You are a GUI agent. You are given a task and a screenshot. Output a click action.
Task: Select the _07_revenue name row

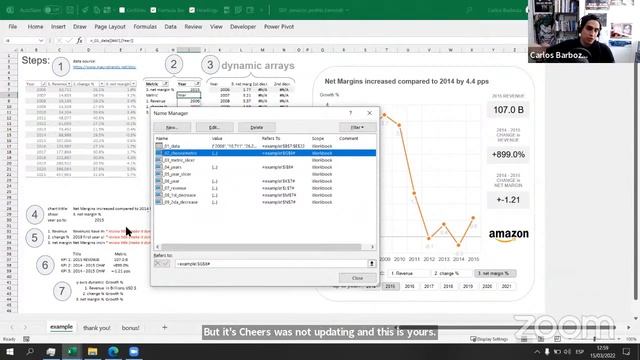pos(265,188)
